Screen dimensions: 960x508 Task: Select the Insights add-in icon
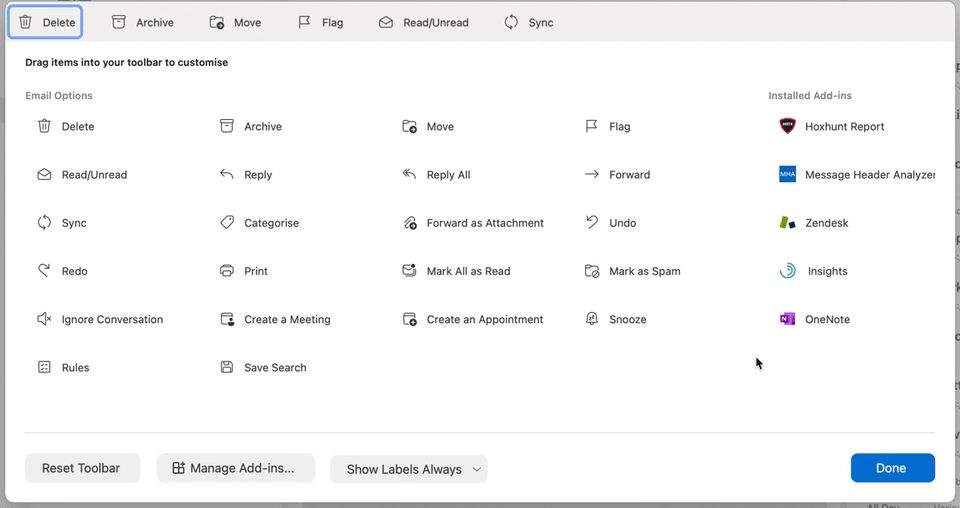[x=787, y=271]
